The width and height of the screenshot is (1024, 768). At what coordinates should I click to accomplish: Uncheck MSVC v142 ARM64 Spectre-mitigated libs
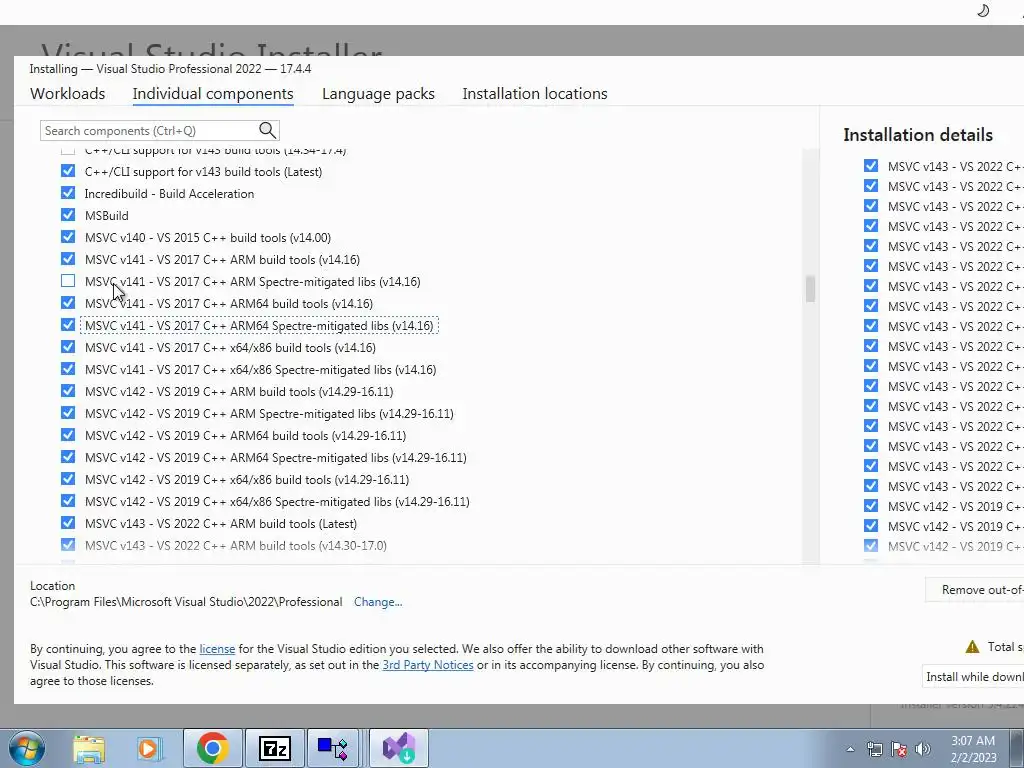click(x=68, y=456)
